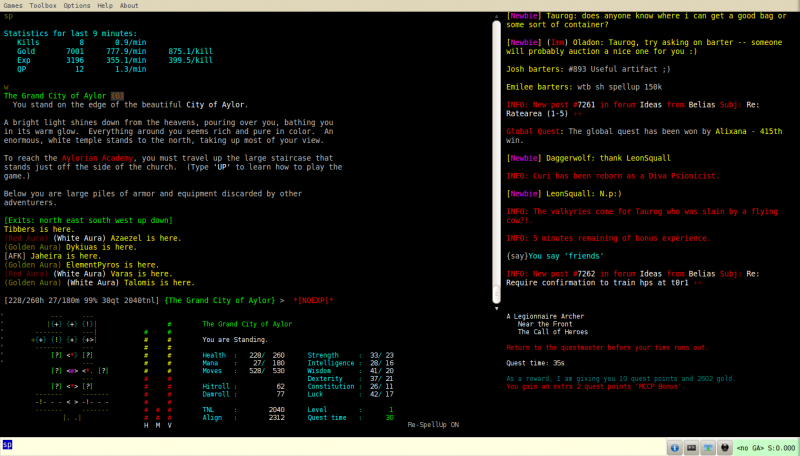The image size is (800, 456).
Task: Click the cassette replay recording icon
Action: 691,448
